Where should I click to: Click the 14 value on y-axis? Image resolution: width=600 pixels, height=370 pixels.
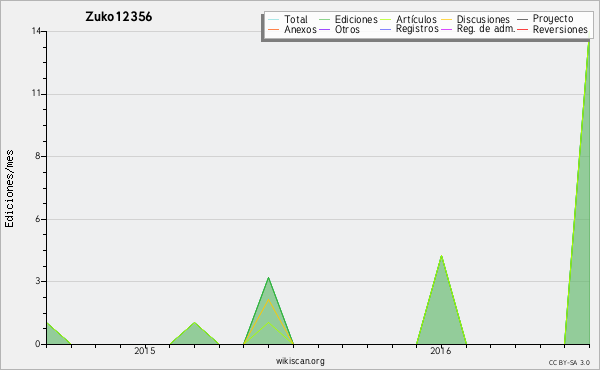(x=36, y=31)
